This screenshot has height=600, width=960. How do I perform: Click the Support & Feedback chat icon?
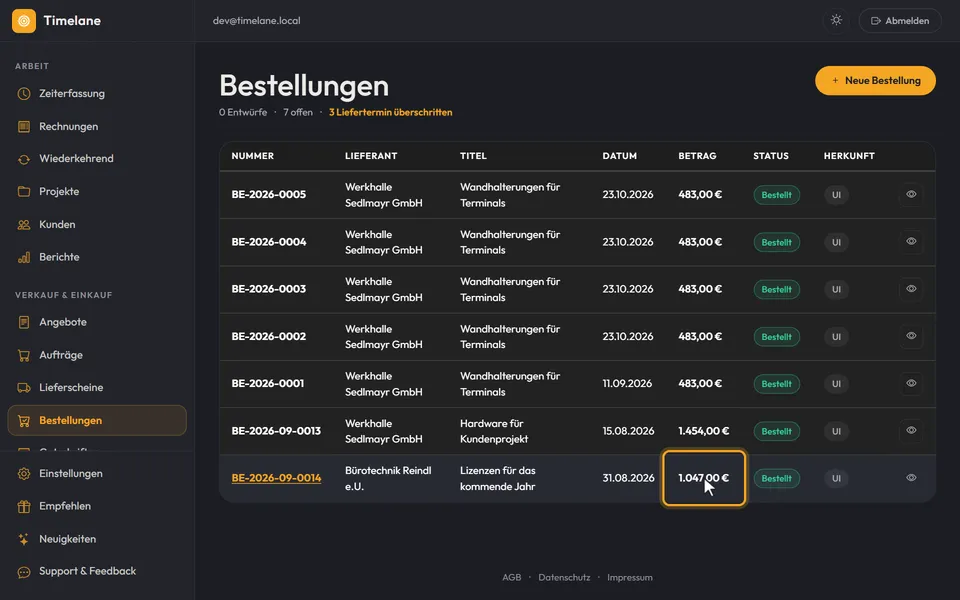click(x=24, y=572)
